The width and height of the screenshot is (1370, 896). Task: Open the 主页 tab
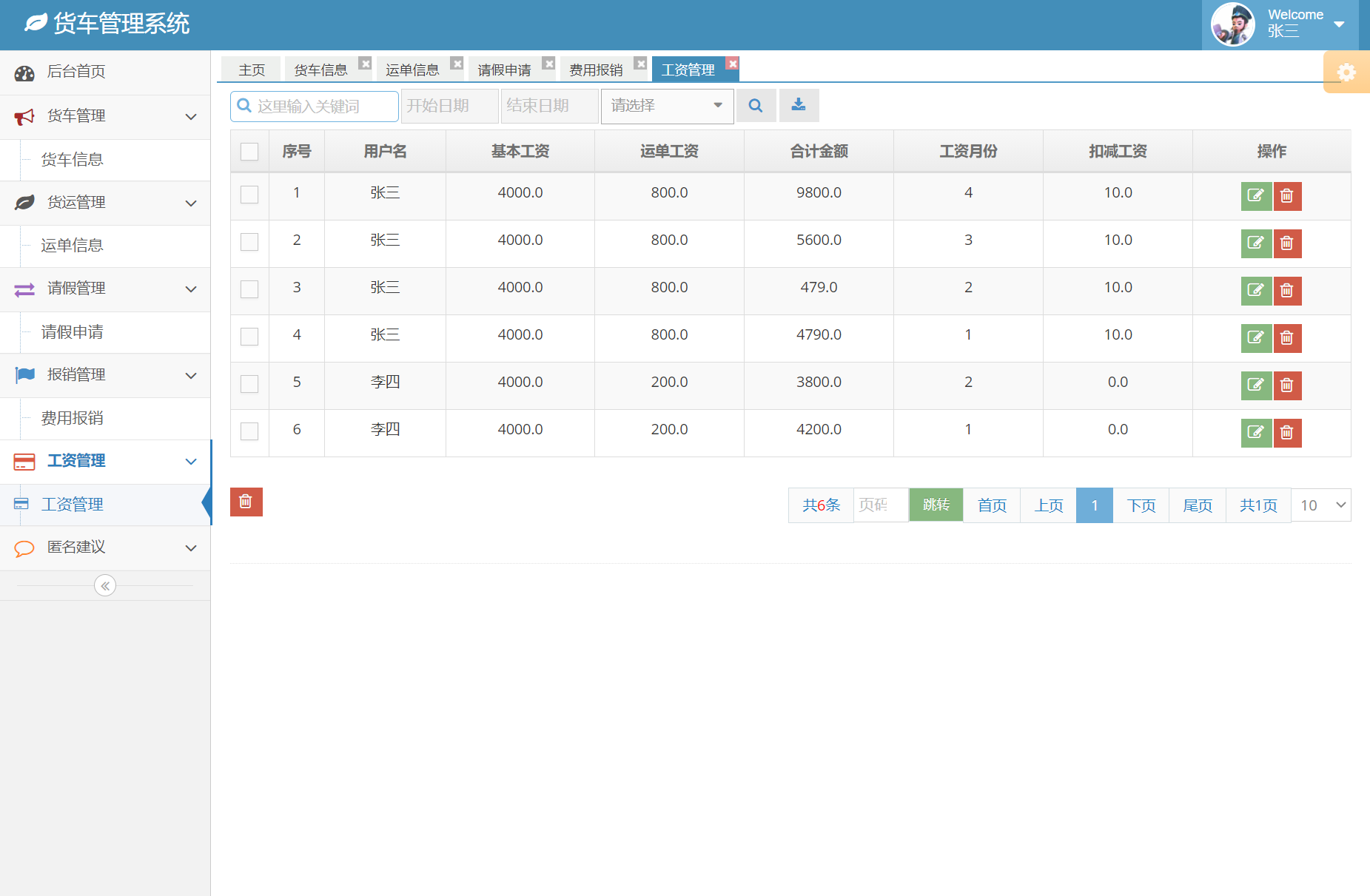tap(251, 68)
